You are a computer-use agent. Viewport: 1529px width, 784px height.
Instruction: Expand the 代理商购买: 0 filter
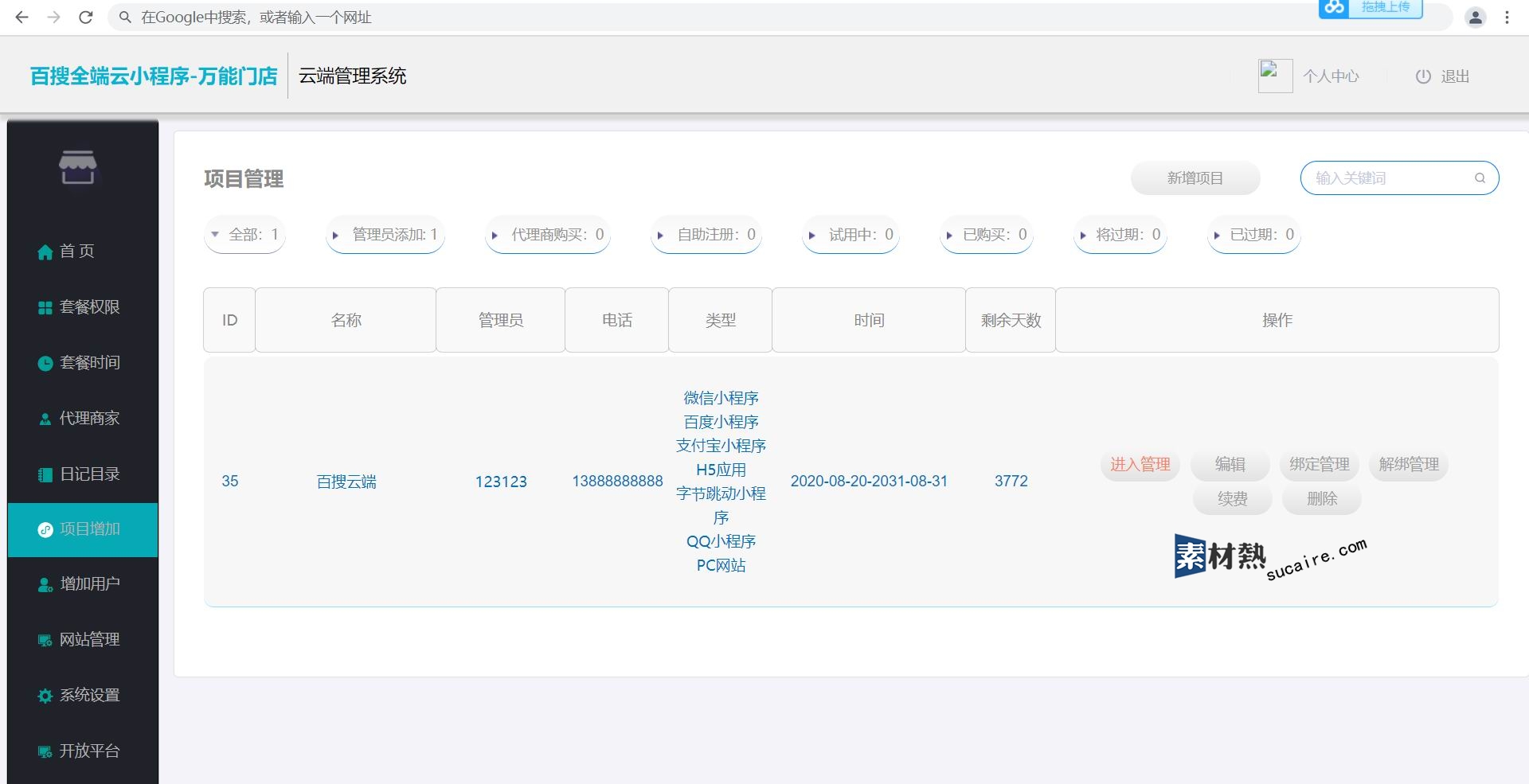(x=548, y=235)
